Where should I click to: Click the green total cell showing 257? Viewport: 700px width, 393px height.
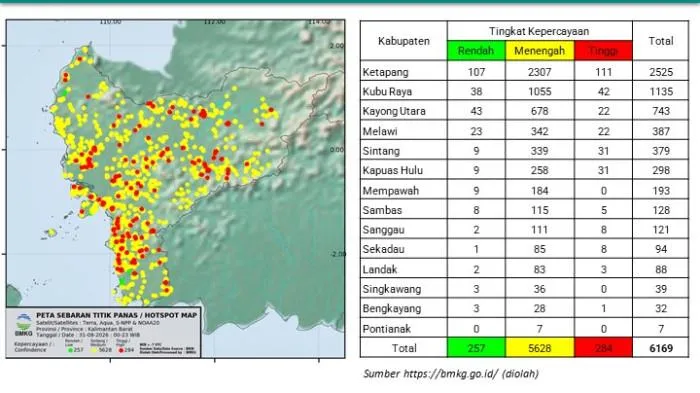point(476,348)
